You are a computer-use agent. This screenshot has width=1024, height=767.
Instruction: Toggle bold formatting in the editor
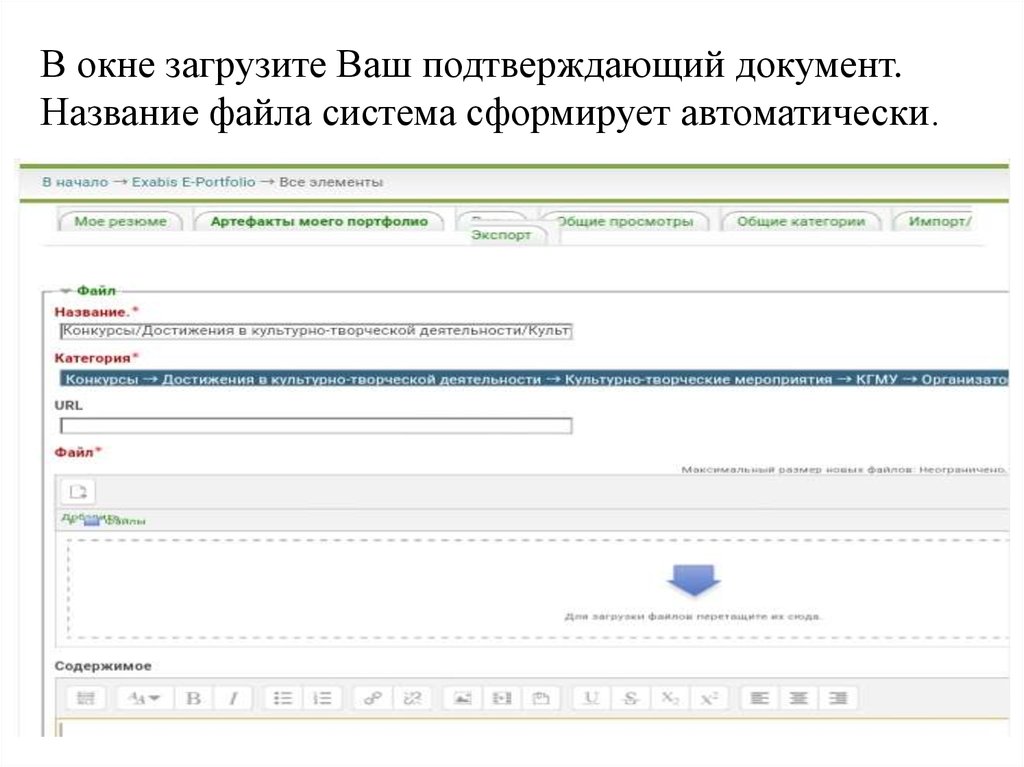194,698
